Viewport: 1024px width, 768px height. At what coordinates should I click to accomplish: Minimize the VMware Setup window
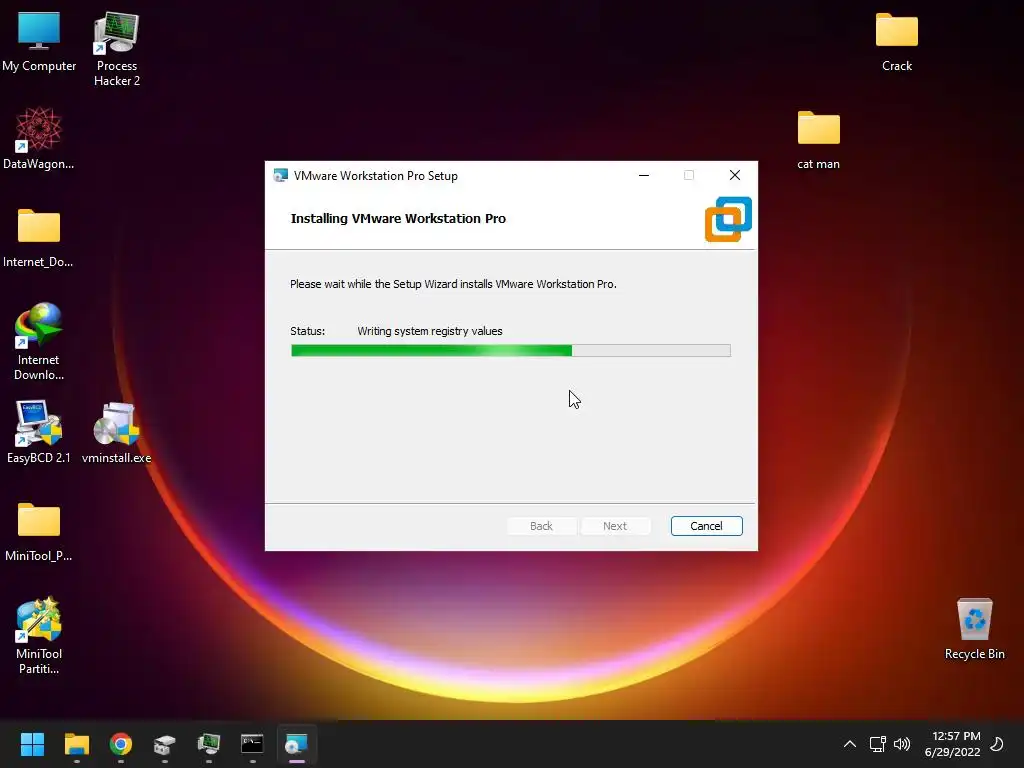[x=644, y=175]
